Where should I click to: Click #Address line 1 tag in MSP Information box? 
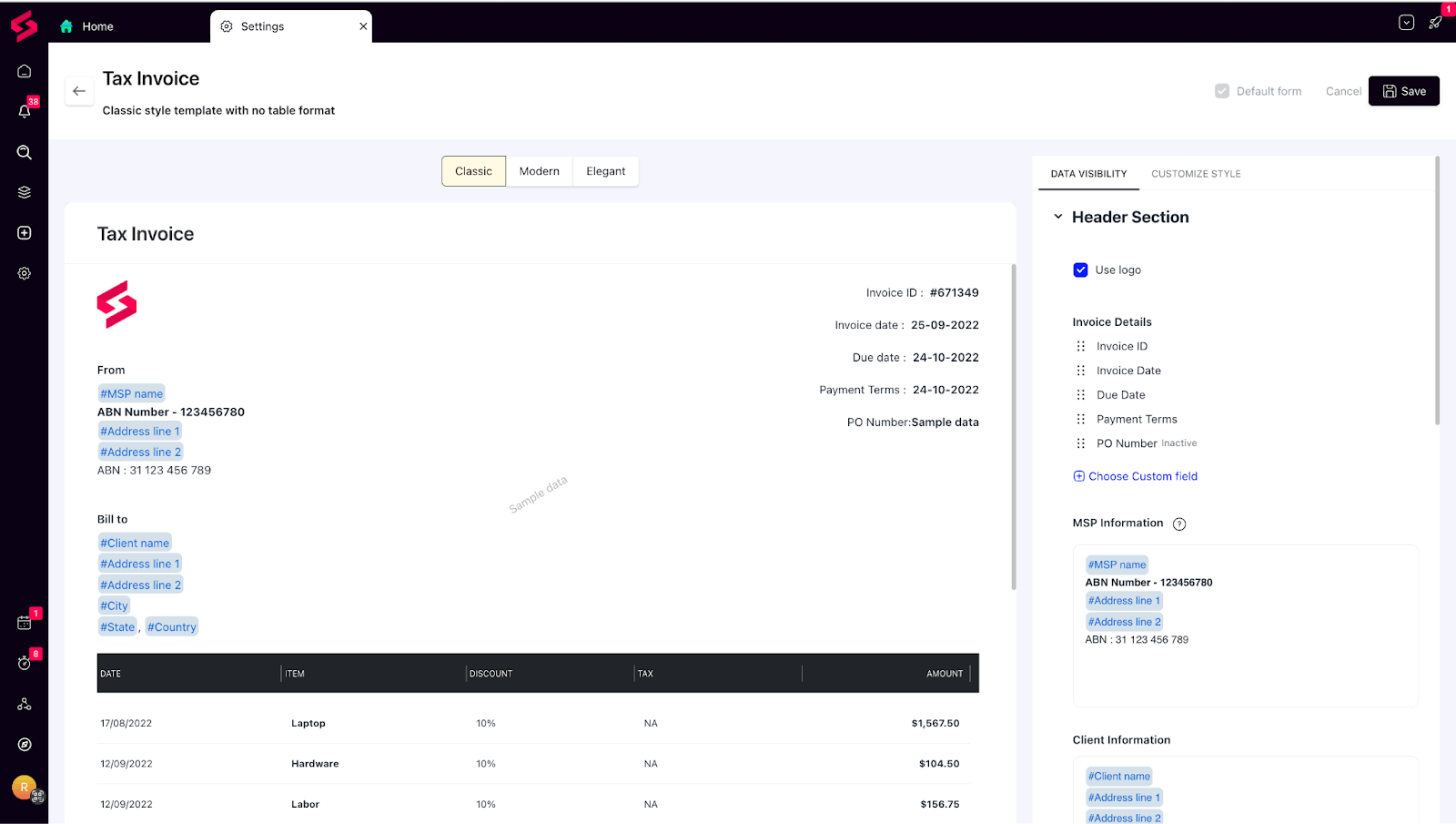click(x=1125, y=601)
